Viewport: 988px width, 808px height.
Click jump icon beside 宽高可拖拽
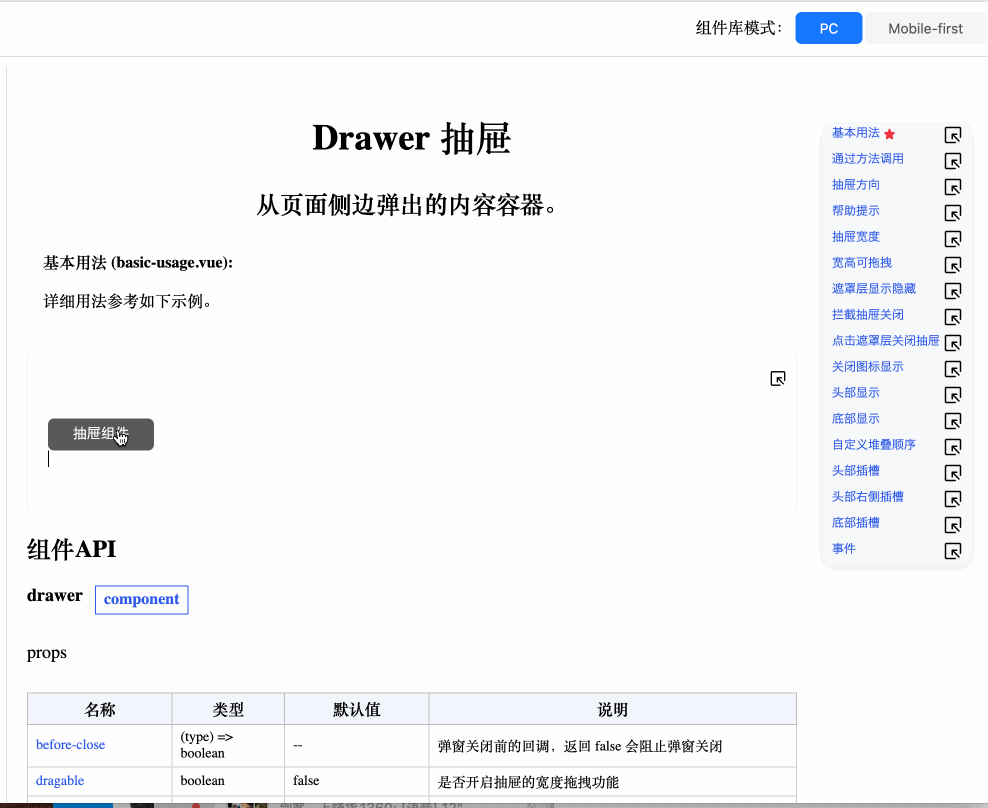(953, 265)
